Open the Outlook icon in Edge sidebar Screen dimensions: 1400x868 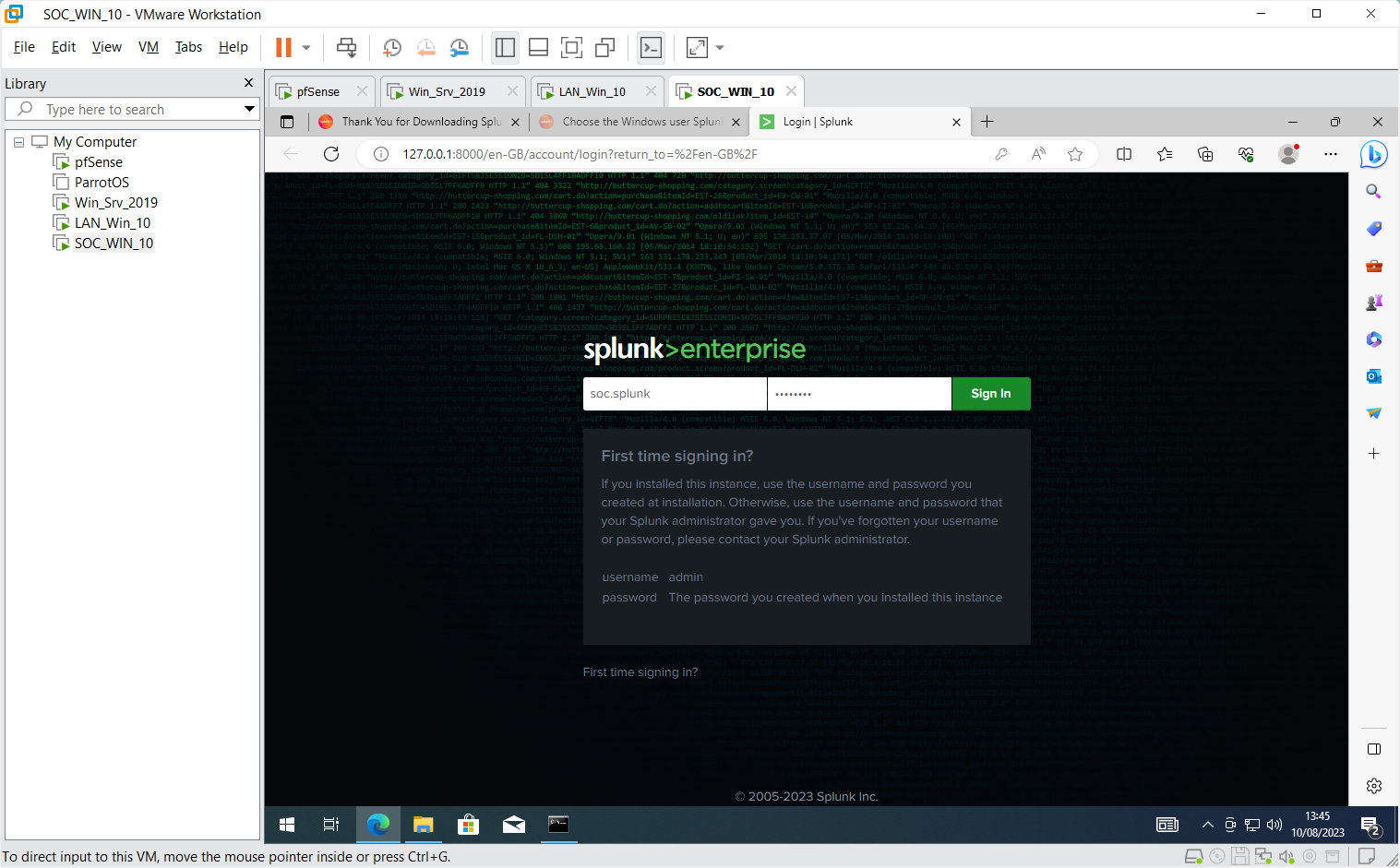(x=1373, y=376)
